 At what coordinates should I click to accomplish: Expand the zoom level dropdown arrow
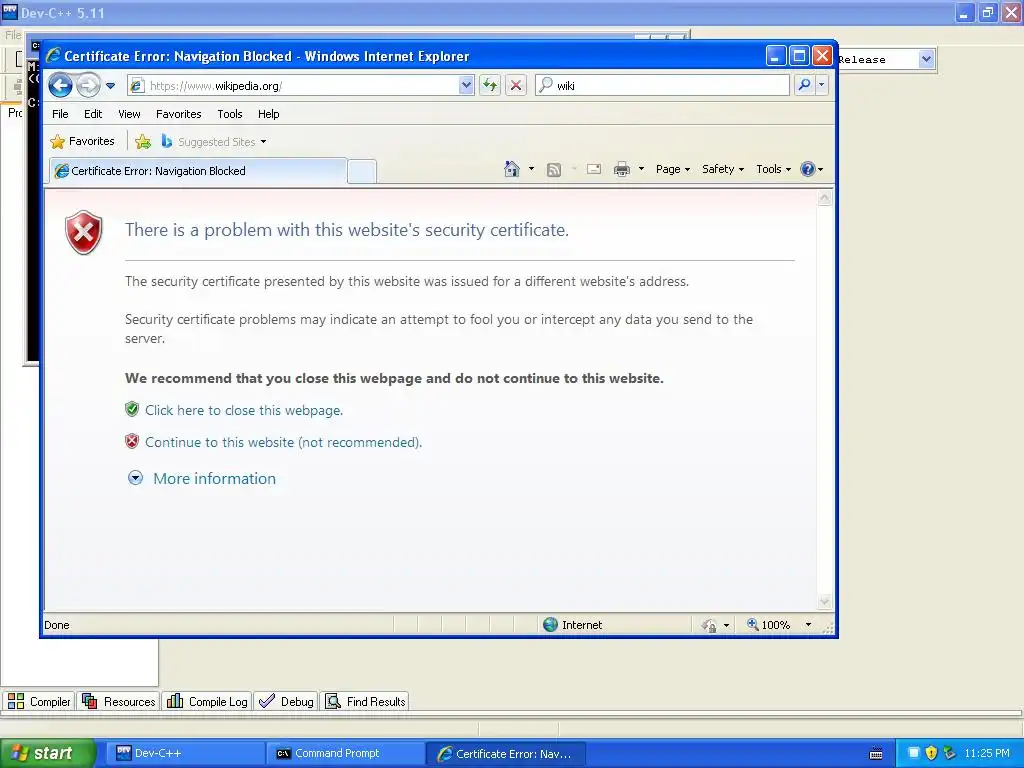click(x=808, y=625)
